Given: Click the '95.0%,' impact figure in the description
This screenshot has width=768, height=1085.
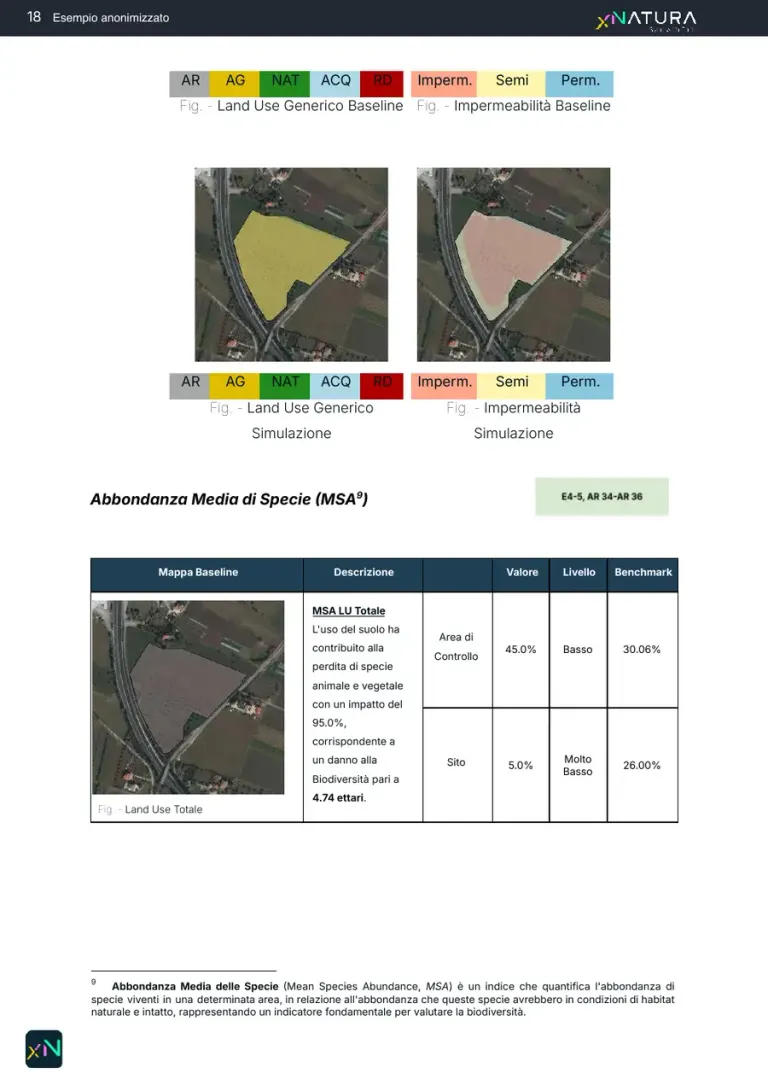Looking at the screenshot, I should pyautogui.click(x=329, y=722).
